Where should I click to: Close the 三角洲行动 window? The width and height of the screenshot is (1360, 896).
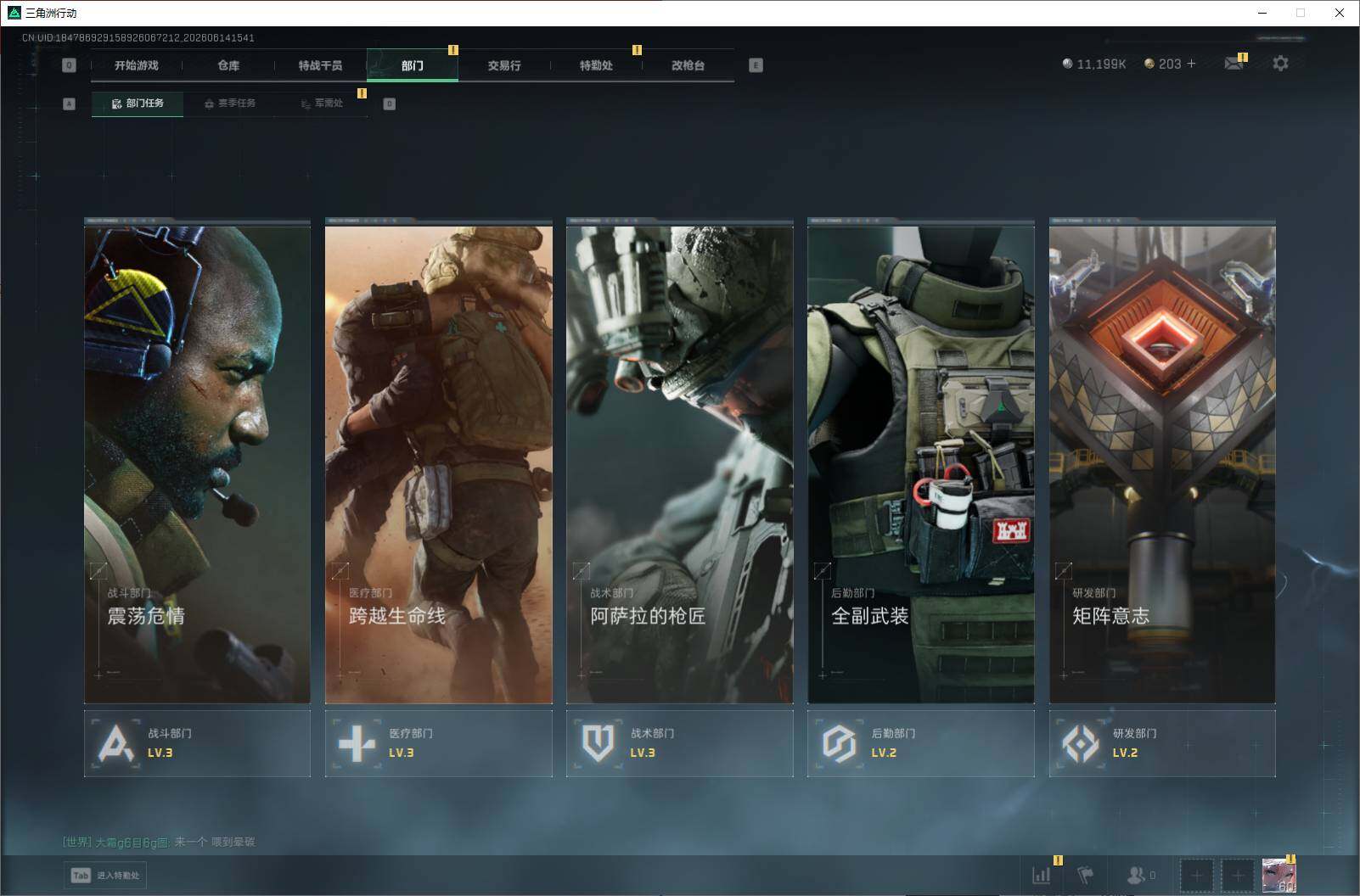click(x=1340, y=13)
